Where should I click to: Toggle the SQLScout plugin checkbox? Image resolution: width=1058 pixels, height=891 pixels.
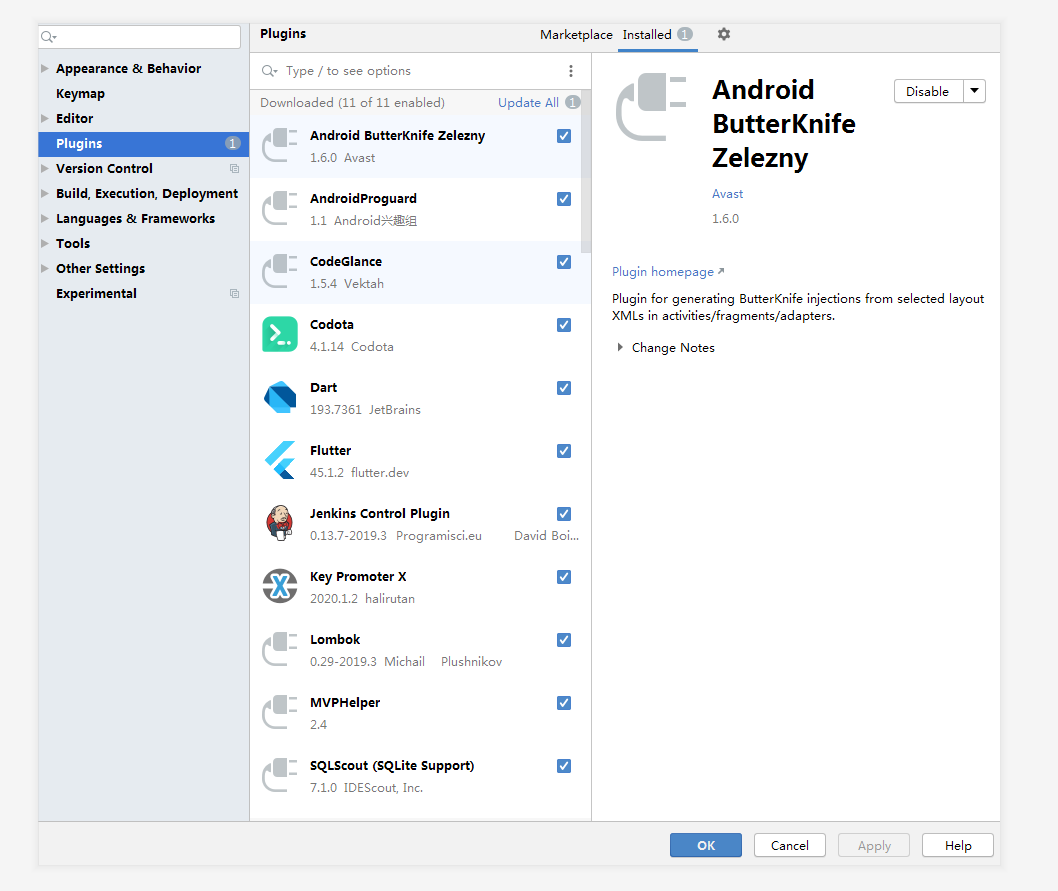pyautogui.click(x=564, y=765)
